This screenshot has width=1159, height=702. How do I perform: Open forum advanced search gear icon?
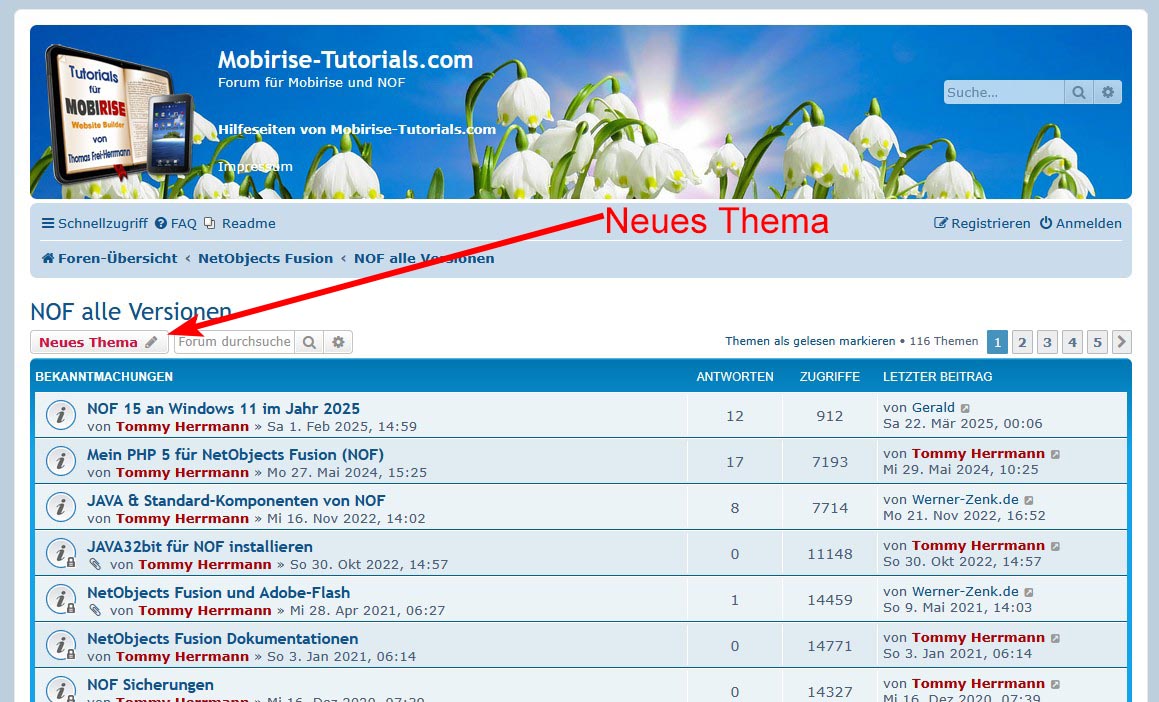pyautogui.click(x=339, y=342)
